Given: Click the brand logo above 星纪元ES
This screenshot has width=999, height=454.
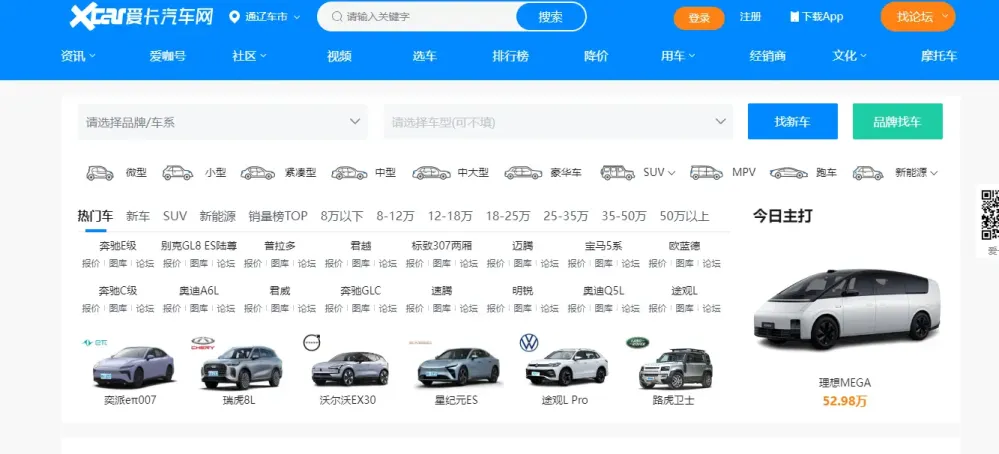Looking at the screenshot, I should coord(420,342).
